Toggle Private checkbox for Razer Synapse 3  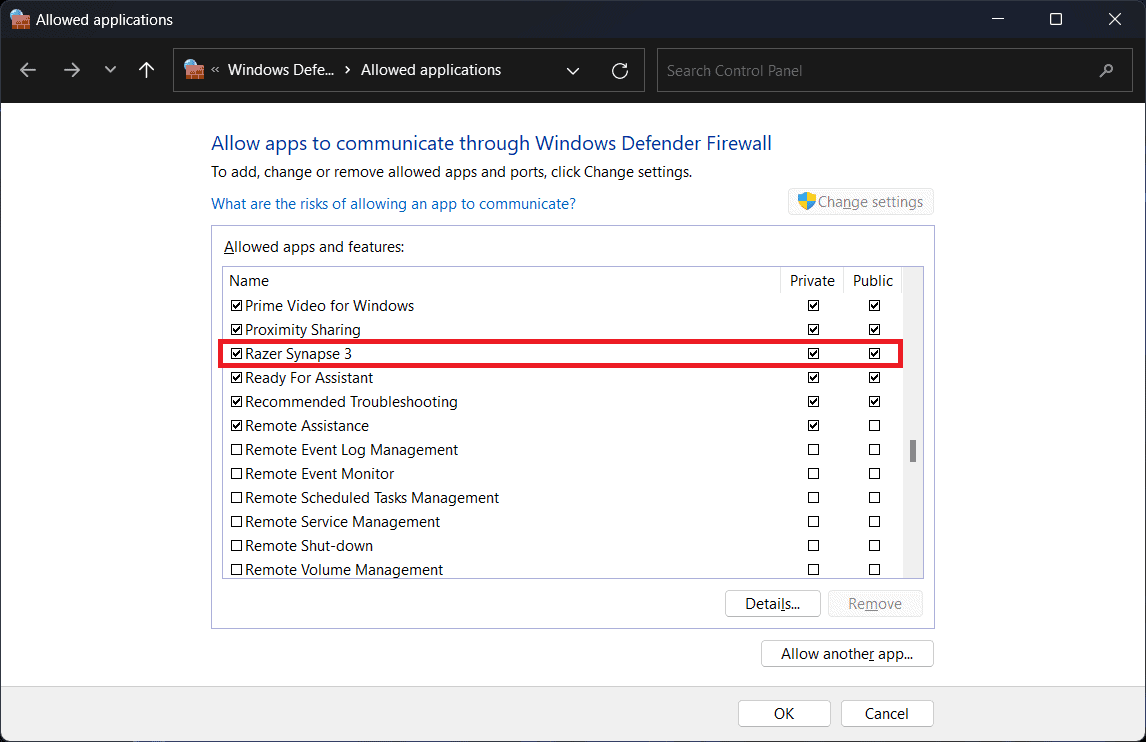click(813, 354)
